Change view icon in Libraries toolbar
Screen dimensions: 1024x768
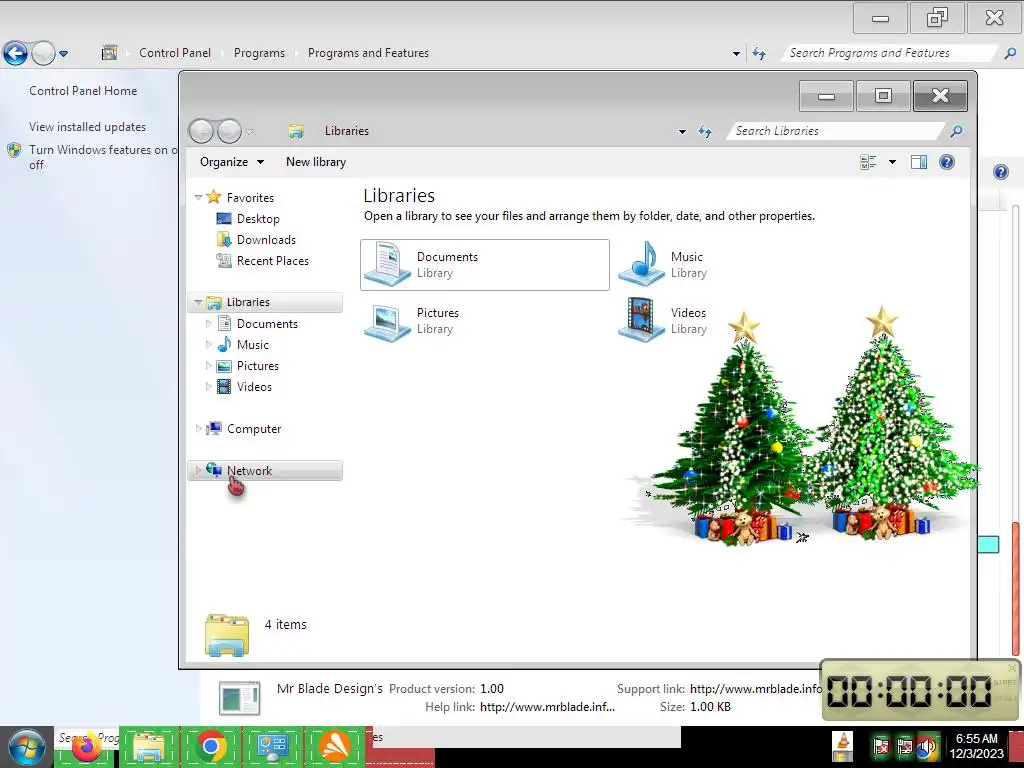coord(868,162)
